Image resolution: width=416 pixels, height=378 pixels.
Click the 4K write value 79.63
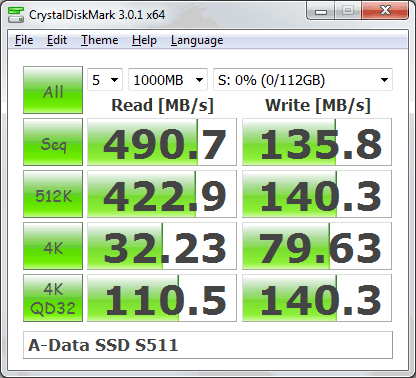pos(317,246)
